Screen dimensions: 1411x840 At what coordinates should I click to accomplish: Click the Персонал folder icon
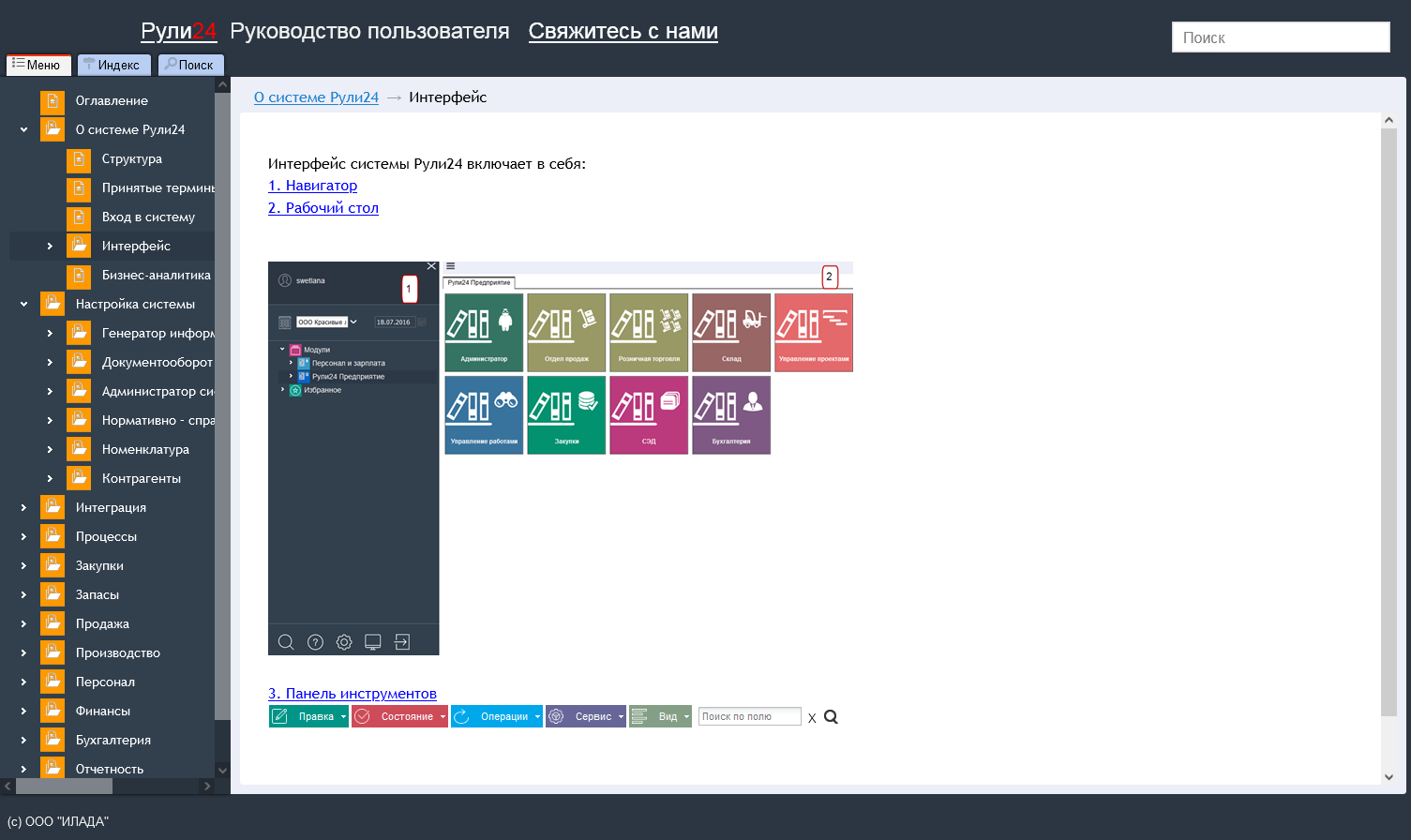click(53, 682)
